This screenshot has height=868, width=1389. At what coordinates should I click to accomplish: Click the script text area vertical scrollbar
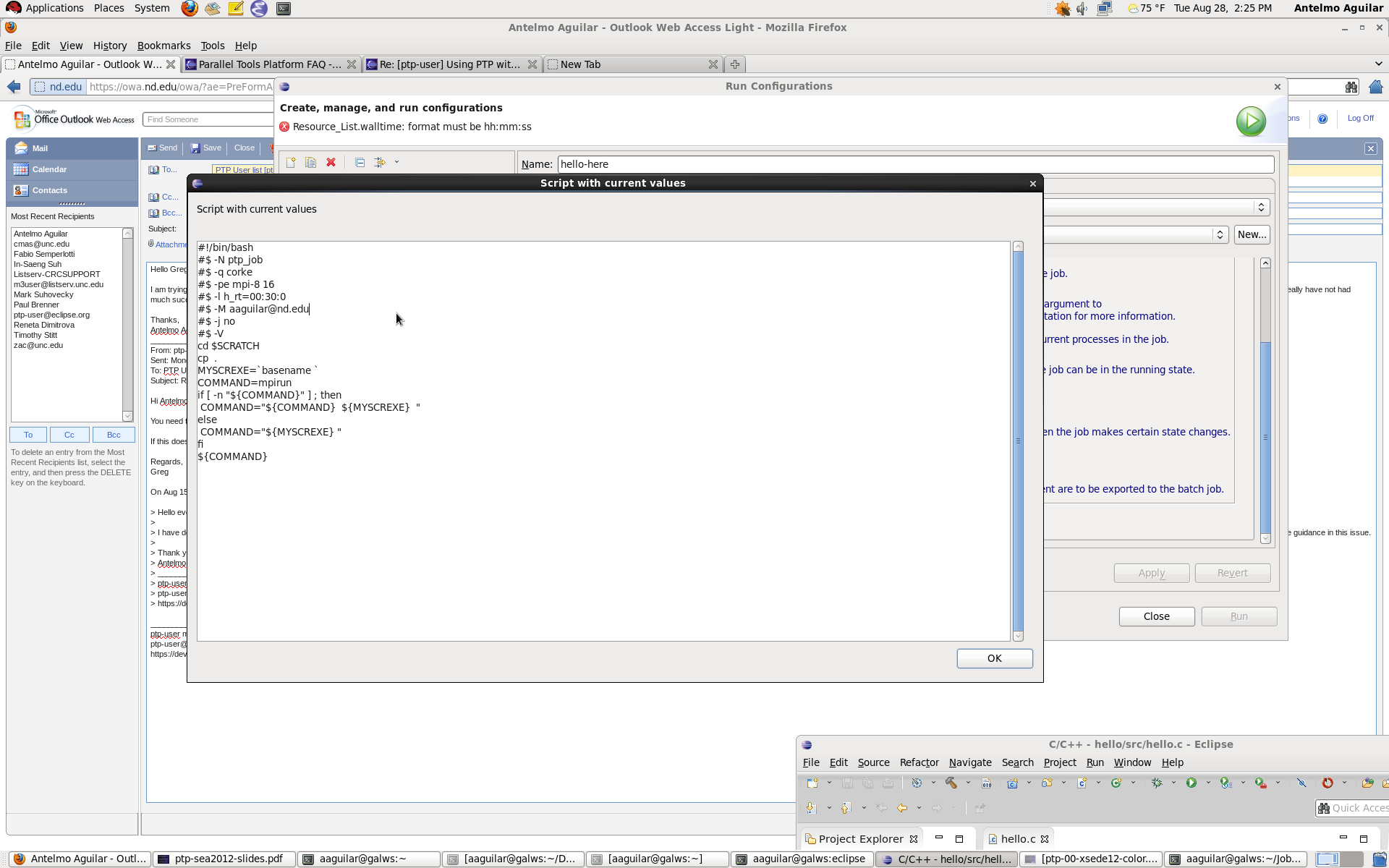point(1018,441)
